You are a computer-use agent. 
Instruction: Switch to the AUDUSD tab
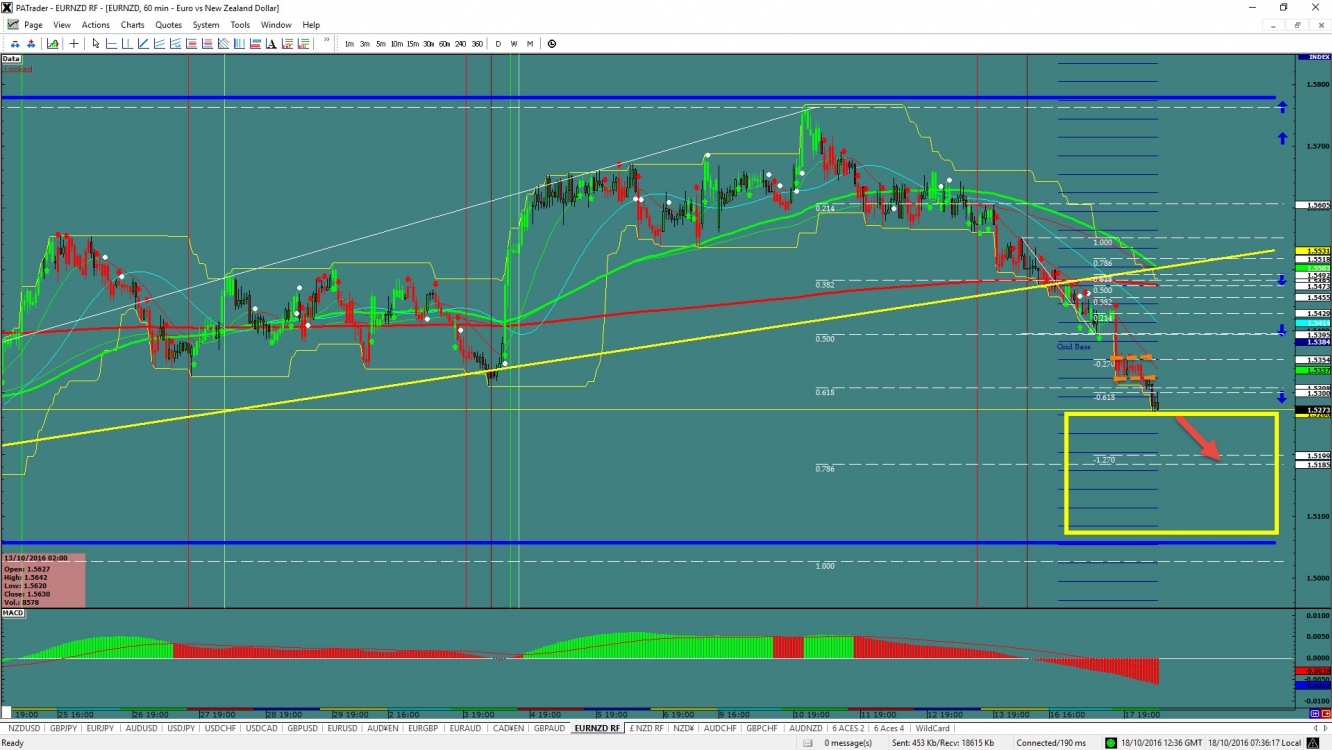tap(141, 728)
